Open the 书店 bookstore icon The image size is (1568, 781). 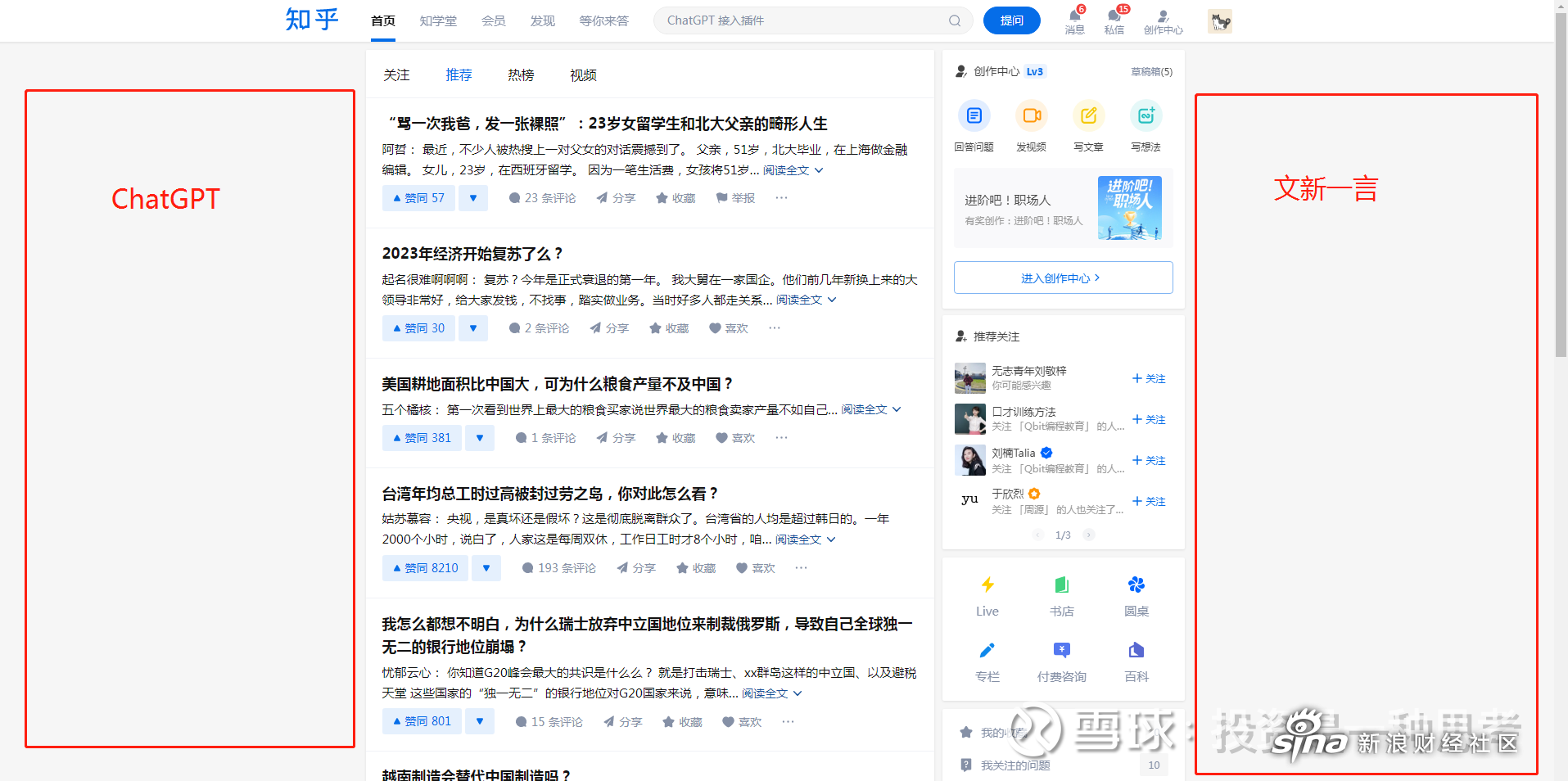[x=1062, y=585]
